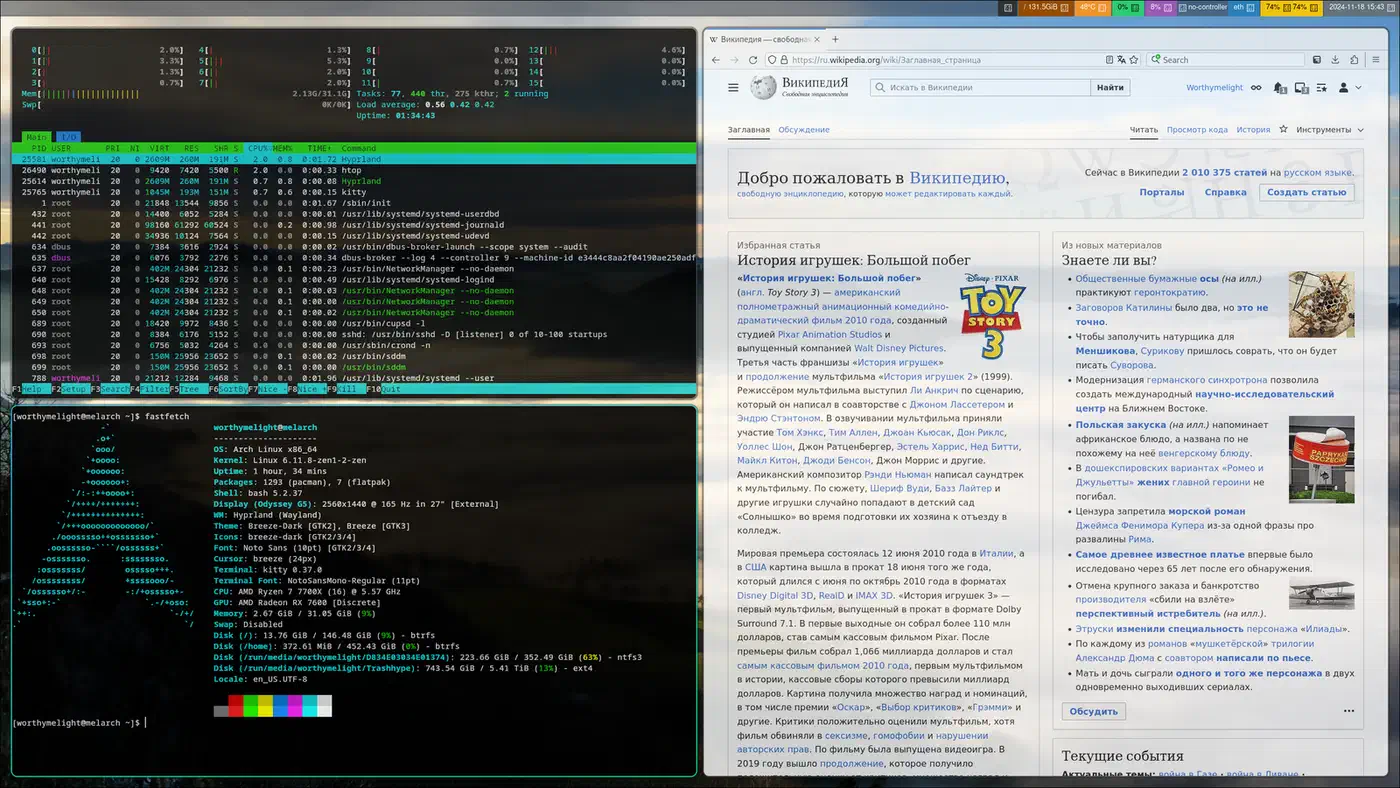Click the red color block in fastfetch output
This screenshot has height=788, width=1400.
tap(236, 707)
